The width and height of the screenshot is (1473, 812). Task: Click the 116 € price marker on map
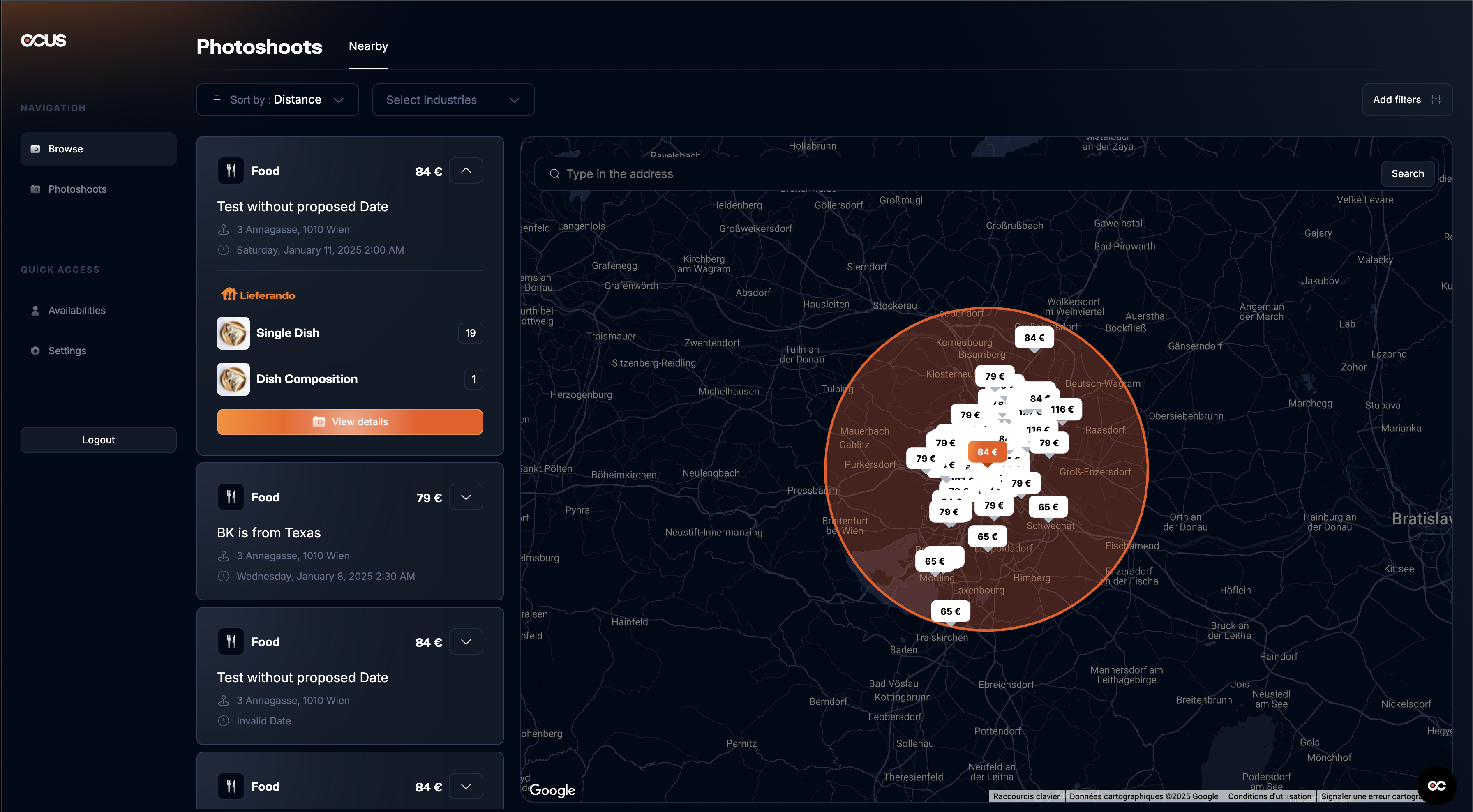[x=1062, y=409]
